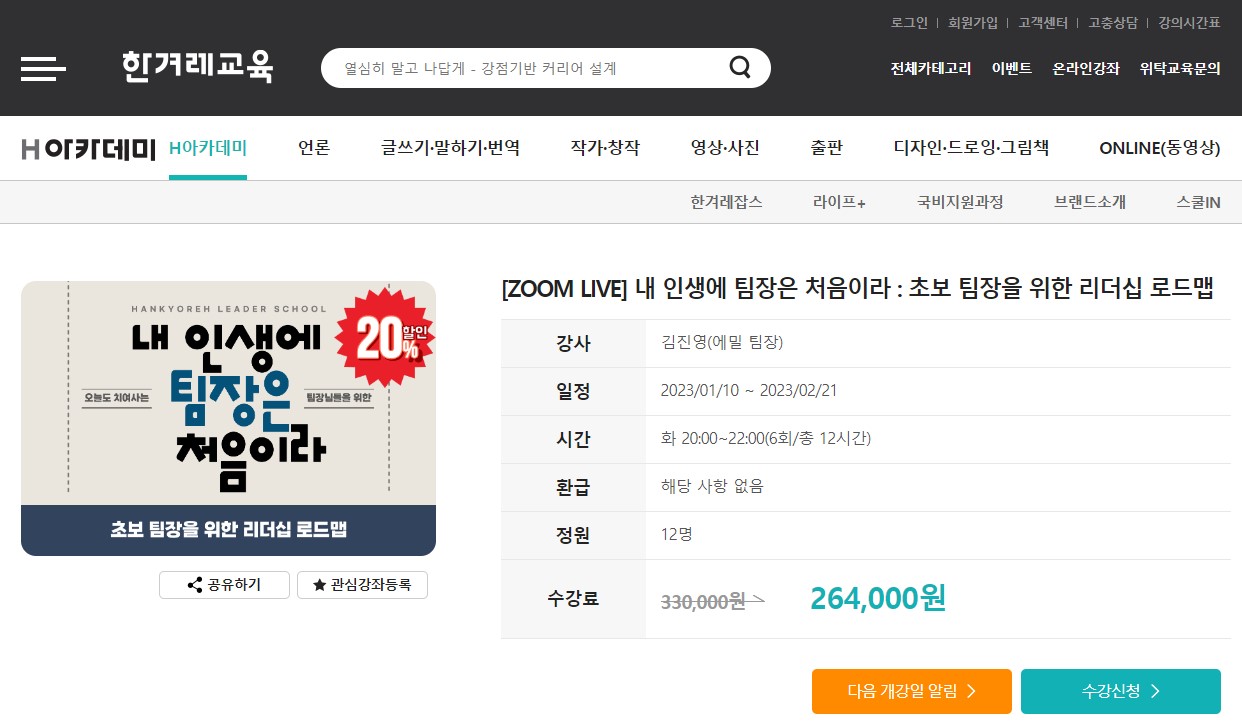Image resolution: width=1242 pixels, height=726 pixels.
Task: Go to 이벤트 page
Action: (1012, 68)
